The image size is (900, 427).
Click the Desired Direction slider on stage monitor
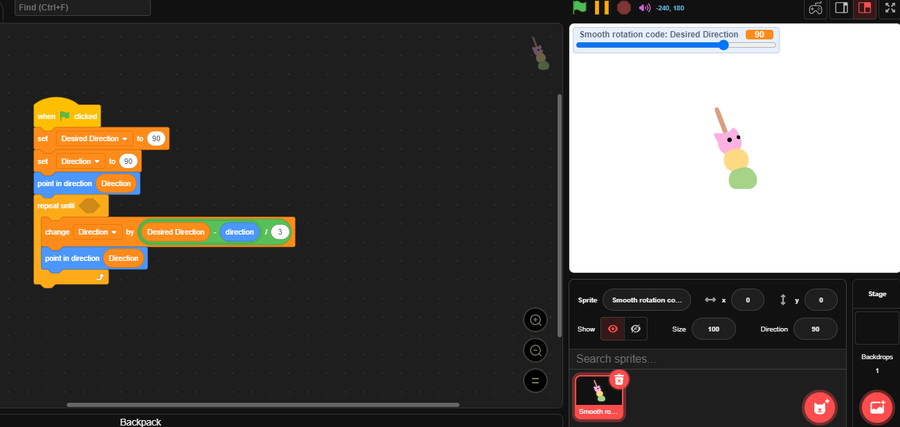coord(676,45)
